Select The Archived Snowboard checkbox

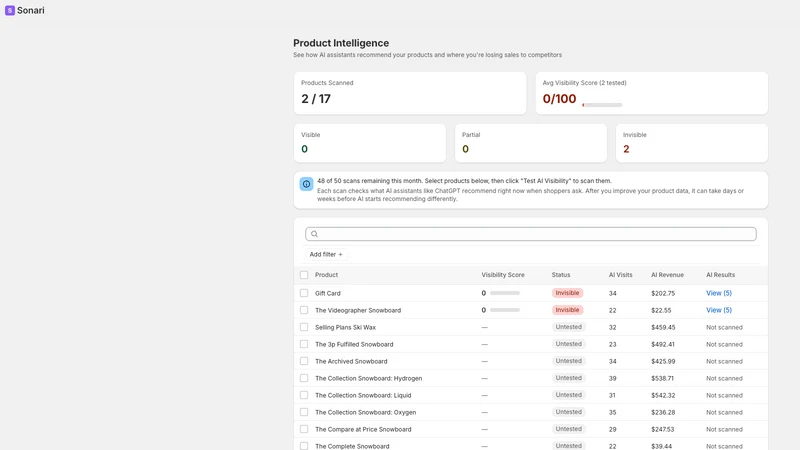click(x=304, y=361)
